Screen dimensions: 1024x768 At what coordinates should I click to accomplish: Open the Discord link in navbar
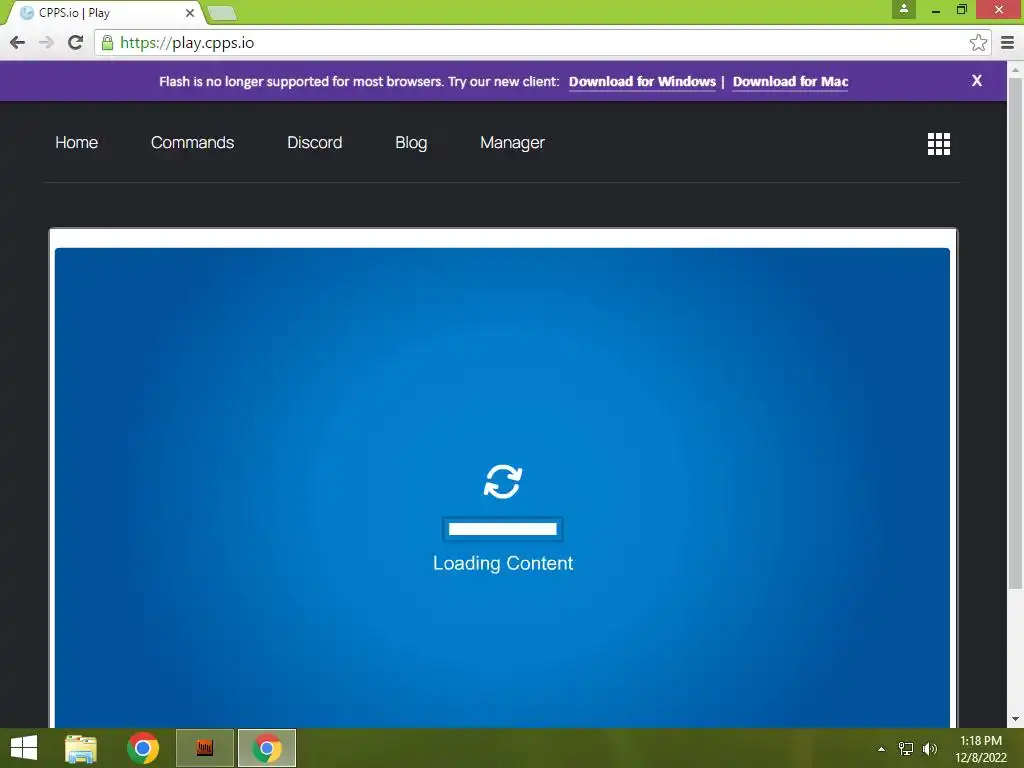(314, 142)
